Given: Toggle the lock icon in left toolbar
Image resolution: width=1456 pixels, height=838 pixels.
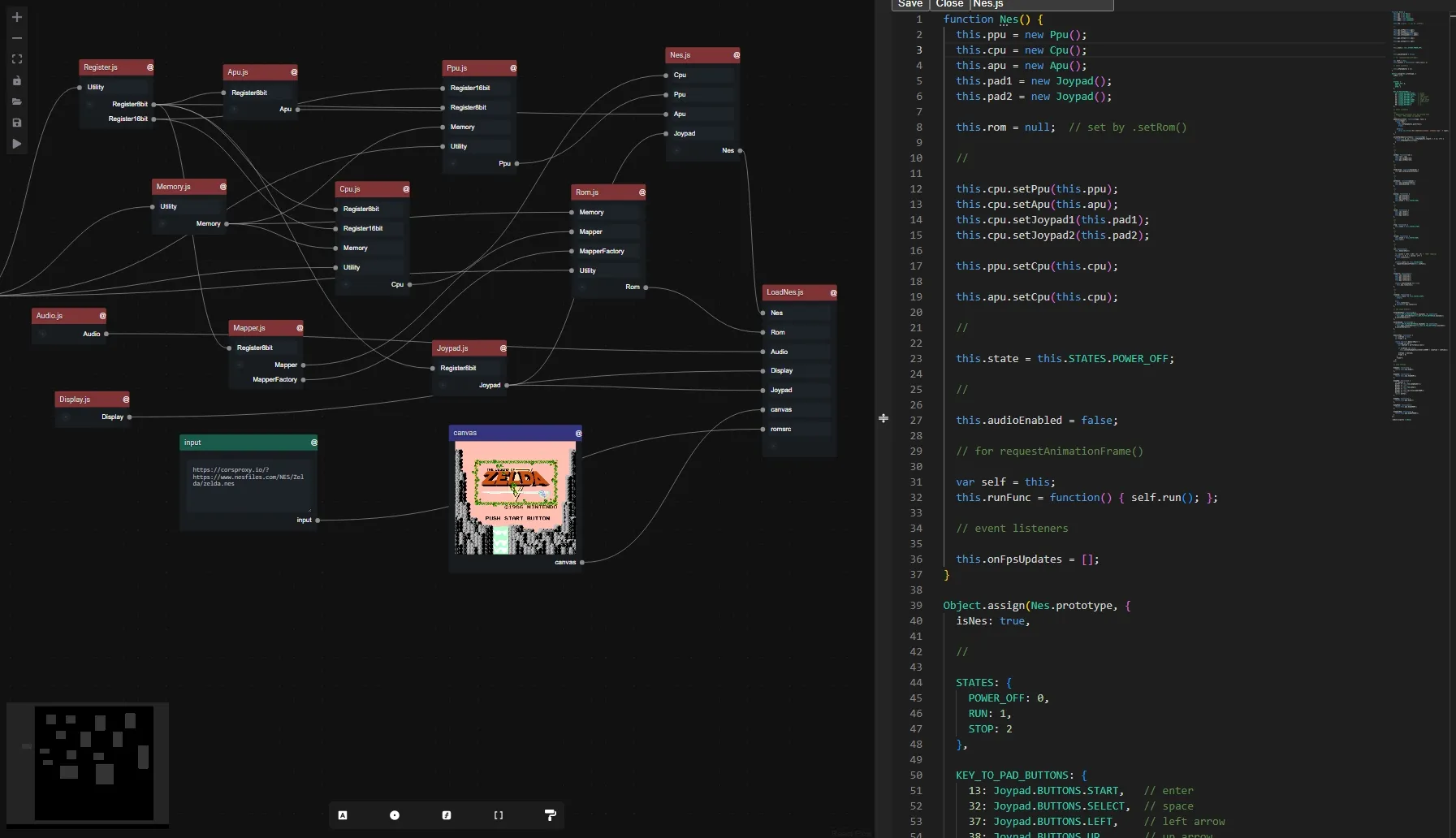Looking at the screenshot, I should (17, 80).
